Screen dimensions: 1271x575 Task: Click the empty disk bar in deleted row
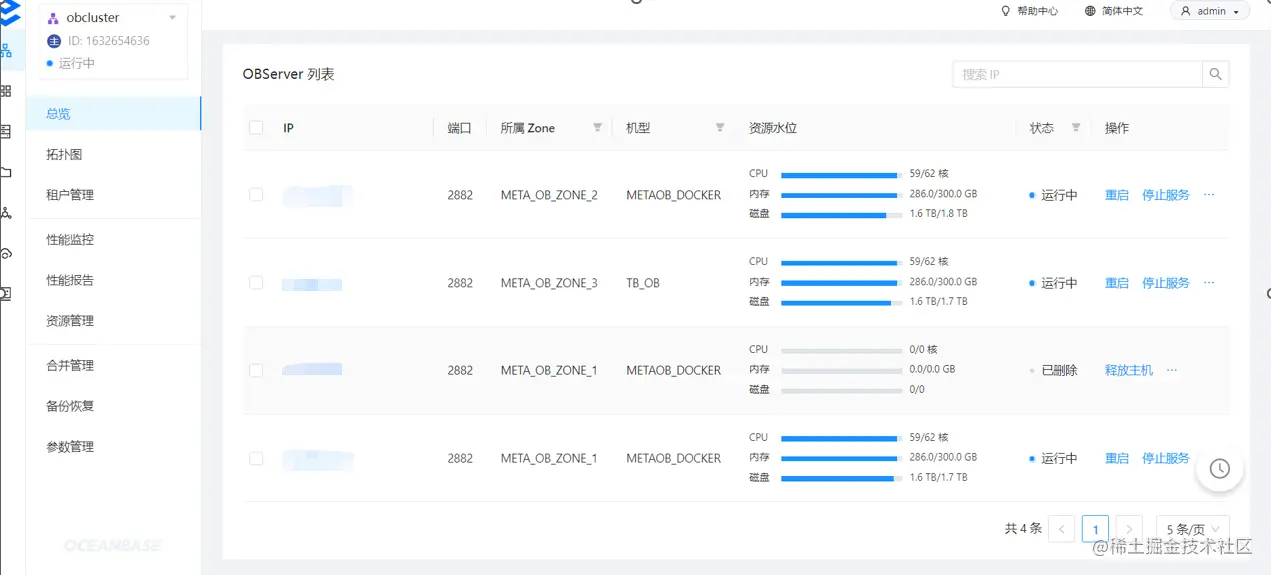pos(841,390)
